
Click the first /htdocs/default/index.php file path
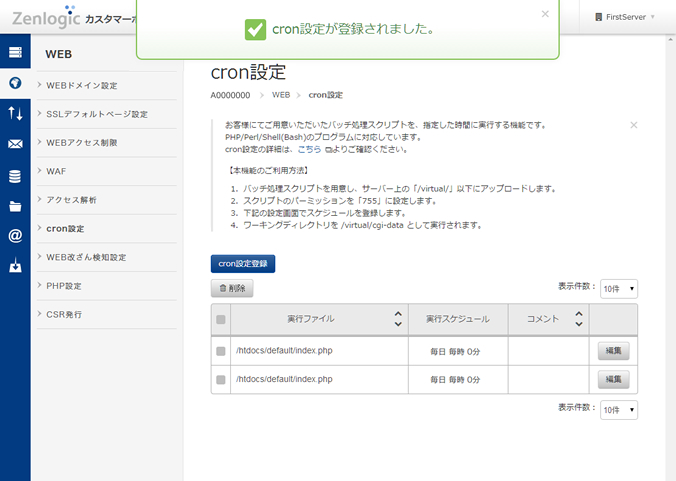pyautogui.click(x=284, y=351)
